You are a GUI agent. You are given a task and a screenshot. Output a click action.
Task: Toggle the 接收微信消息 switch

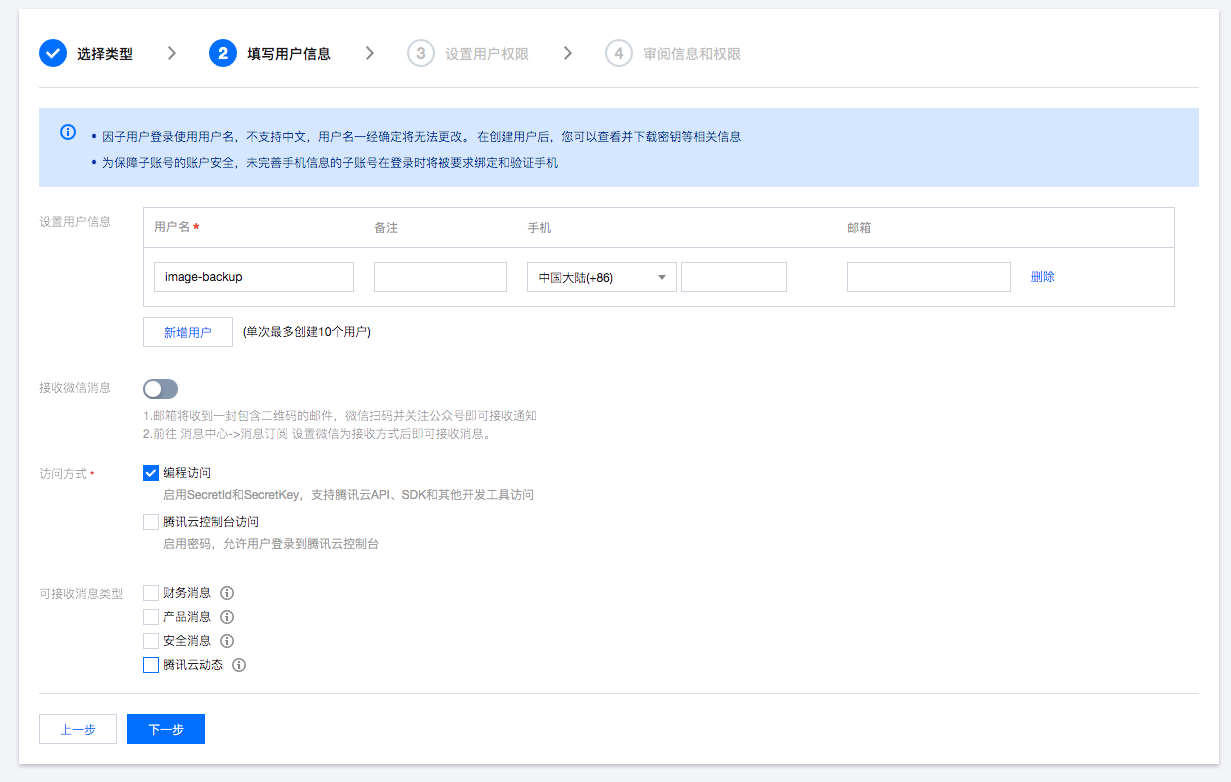point(160,389)
